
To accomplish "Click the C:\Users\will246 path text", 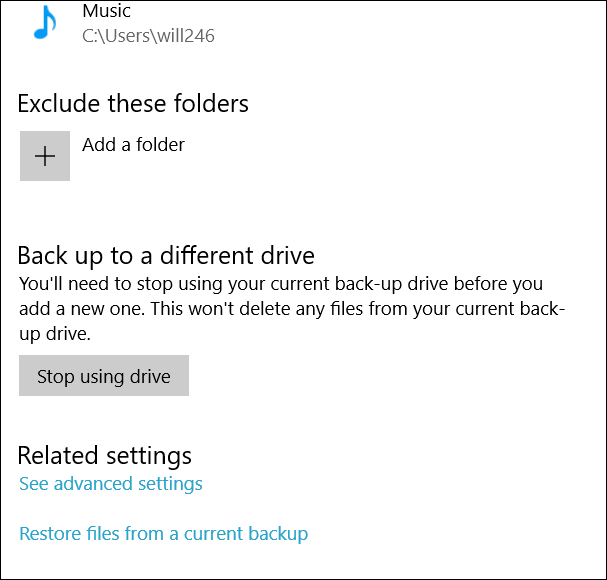I will pyautogui.click(x=148, y=36).
